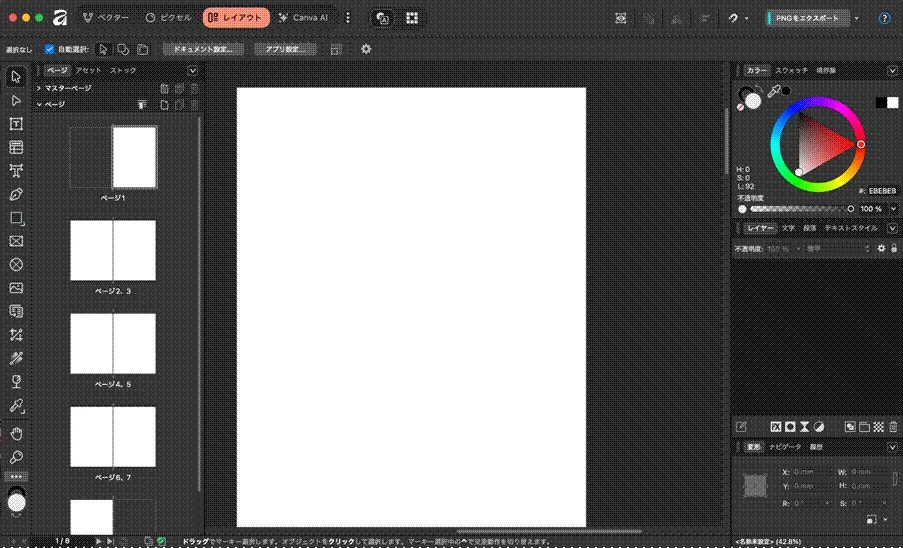This screenshot has height=548, width=903.
Task: Select the Frame Text tool
Action: (x=16, y=124)
